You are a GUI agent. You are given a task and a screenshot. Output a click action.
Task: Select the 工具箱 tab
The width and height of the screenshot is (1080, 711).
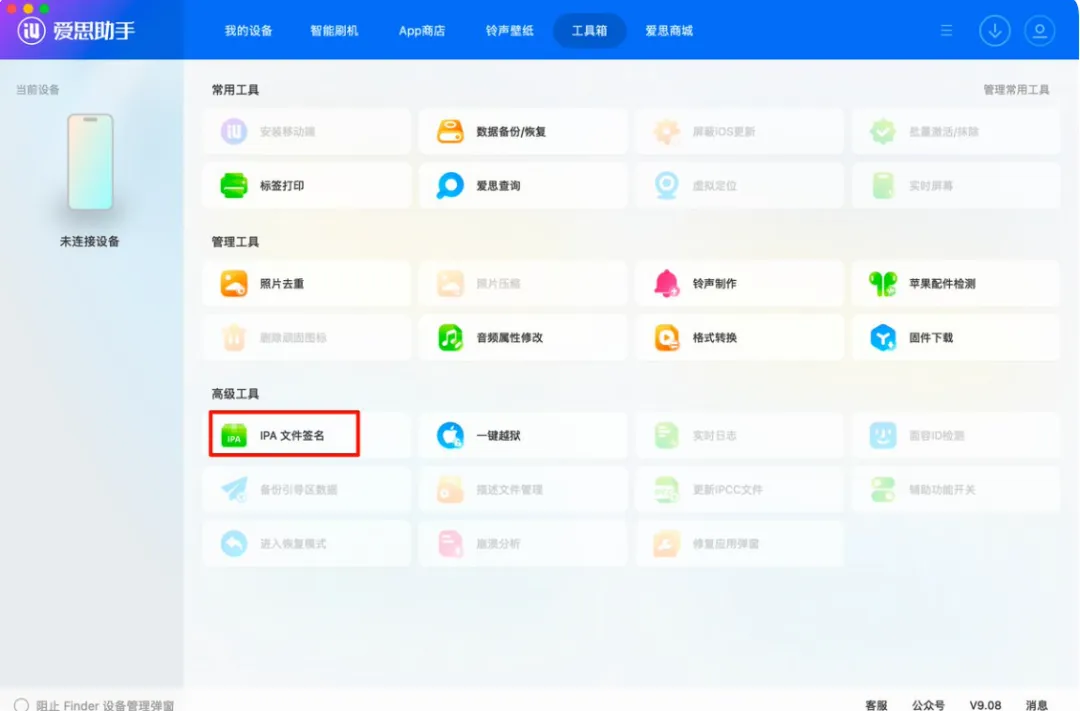[590, 31]
